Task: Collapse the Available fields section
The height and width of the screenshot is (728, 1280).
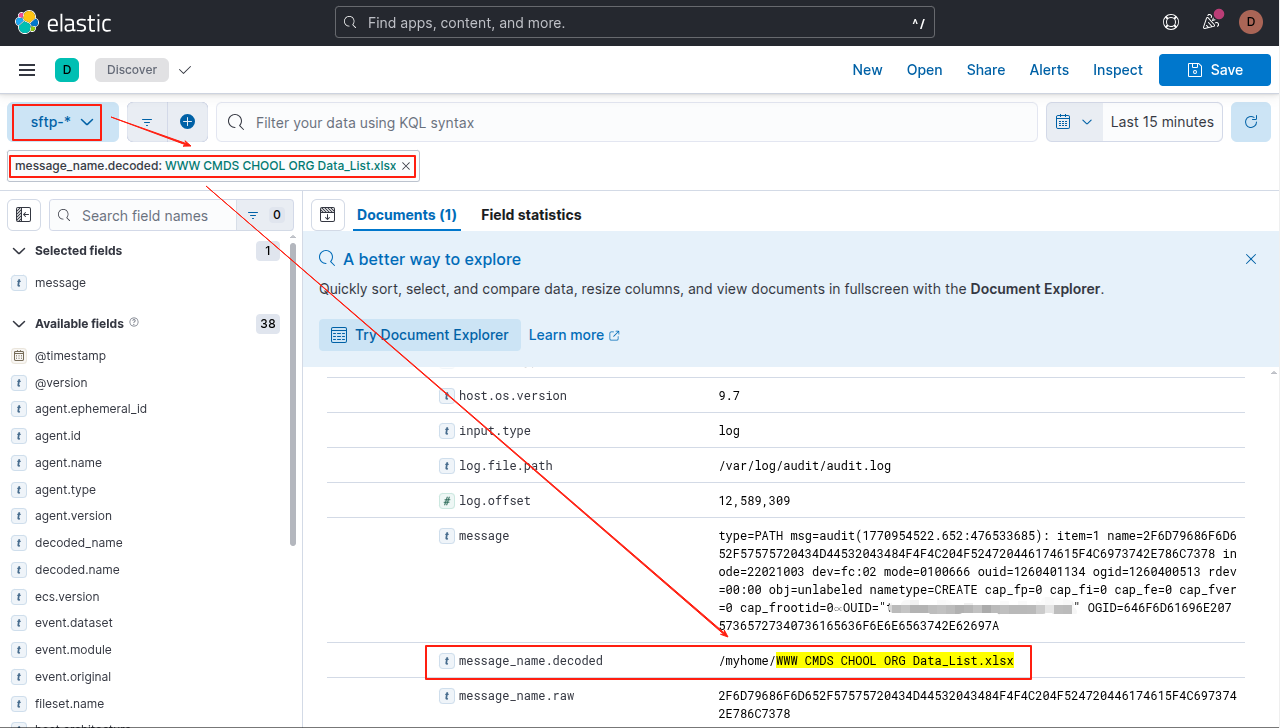Action: pyautogui.click(x=18, y=324)
